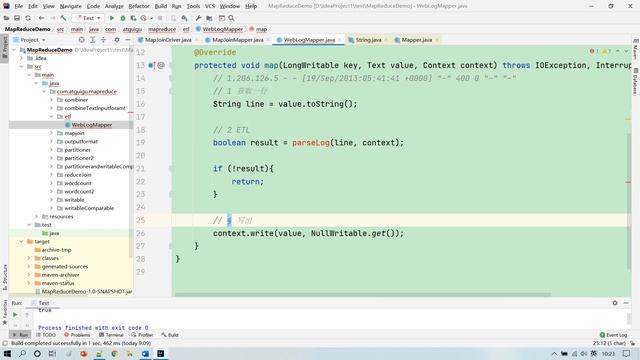Select WebLogMapper in project tree
This screenshot has width=640, height=360.
coord(91,125)
